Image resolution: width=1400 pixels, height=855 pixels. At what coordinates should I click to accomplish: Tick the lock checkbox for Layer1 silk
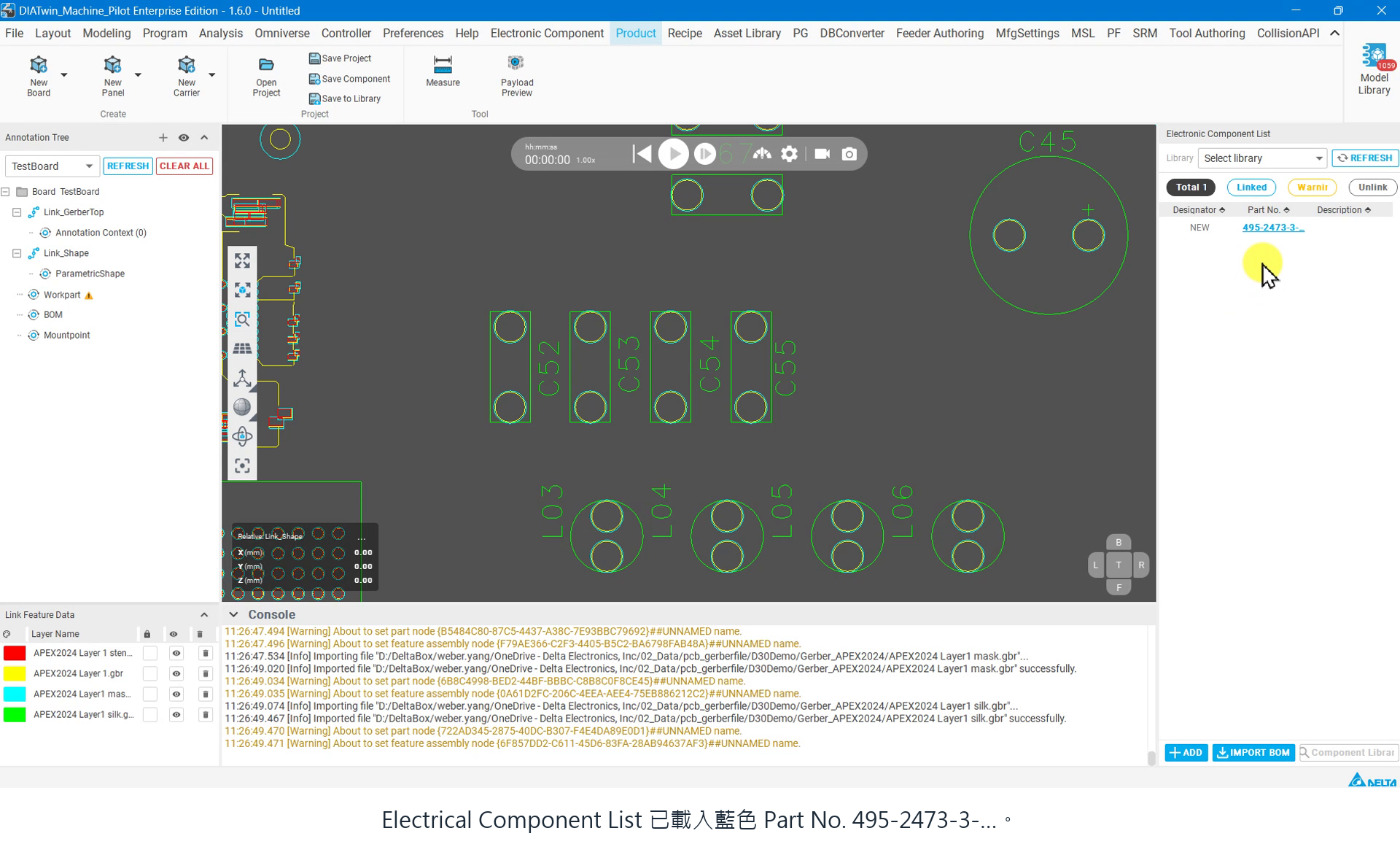point(149,714)
